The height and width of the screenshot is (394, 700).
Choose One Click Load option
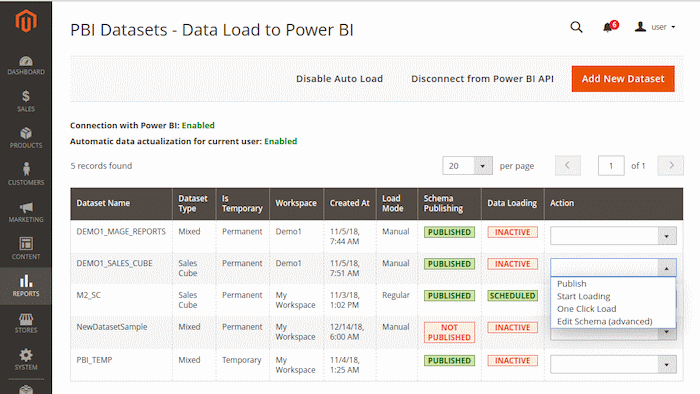tap(586, 309)
